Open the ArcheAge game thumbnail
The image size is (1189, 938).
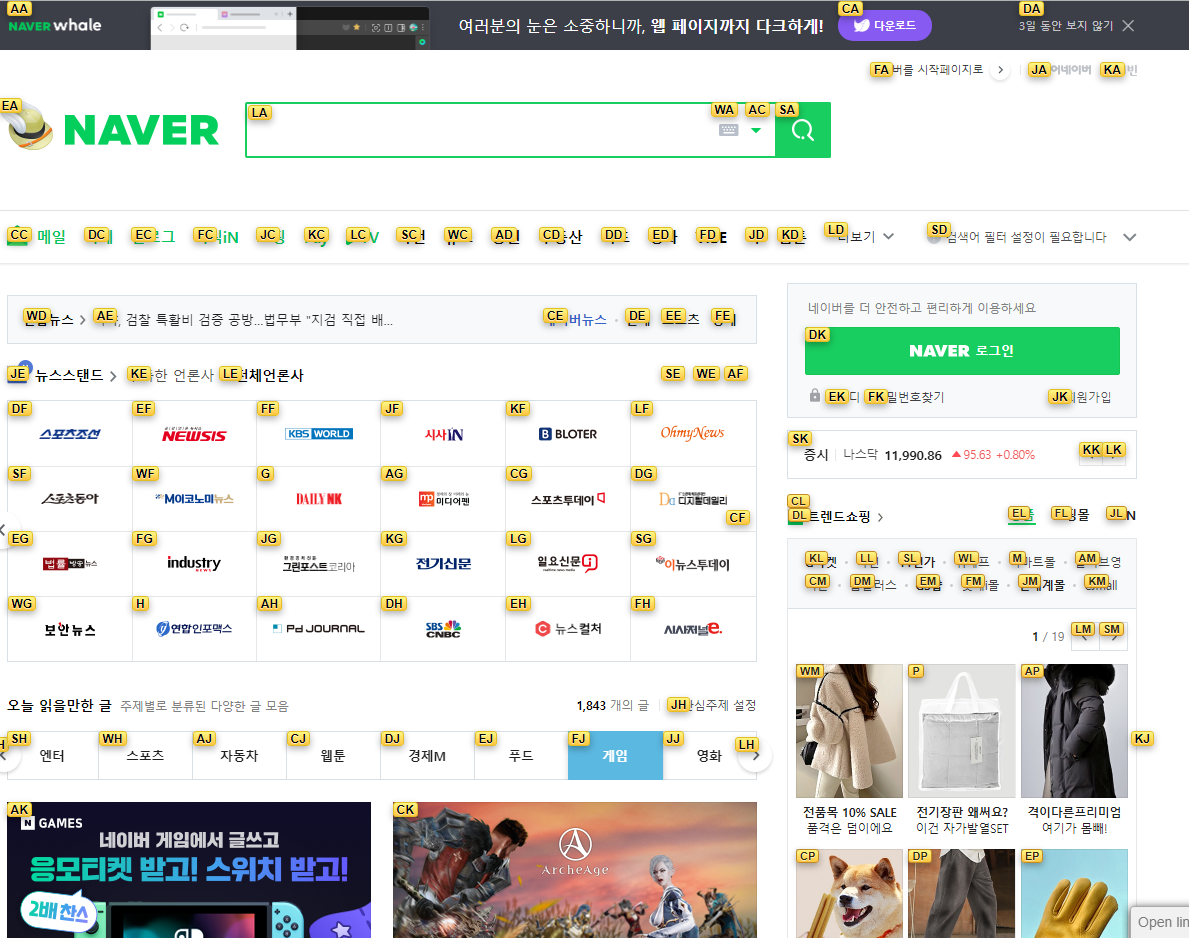pos(575,870)
